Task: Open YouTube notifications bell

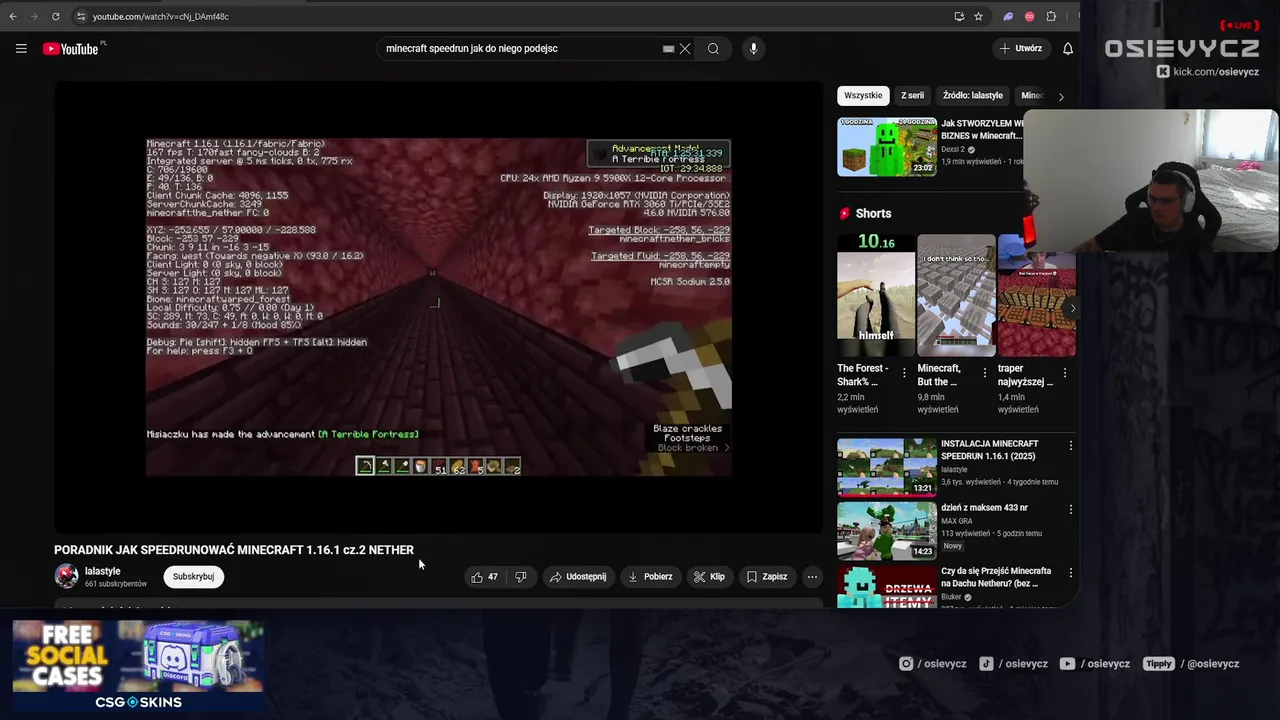Action: 1067,48
